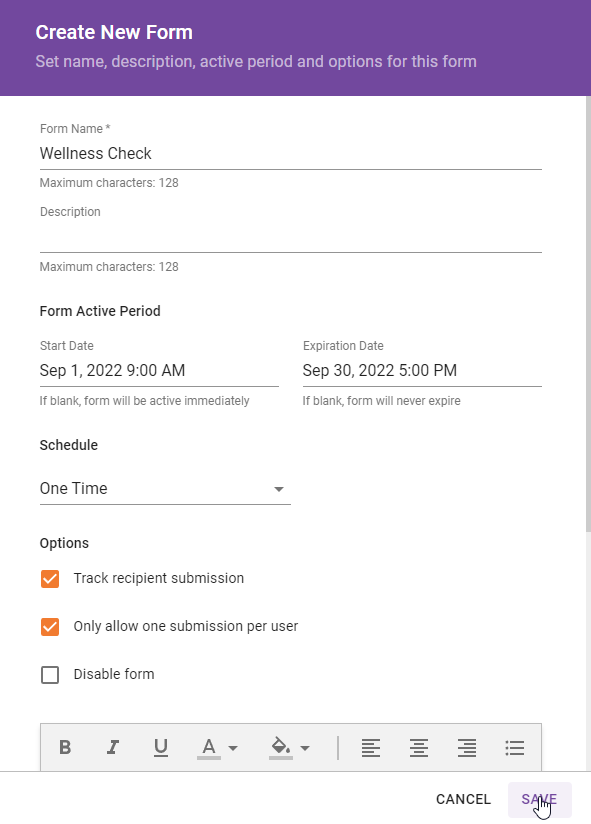Expand fill color dropdown arrow
591x824 pixels.
[x=305, y=748]
